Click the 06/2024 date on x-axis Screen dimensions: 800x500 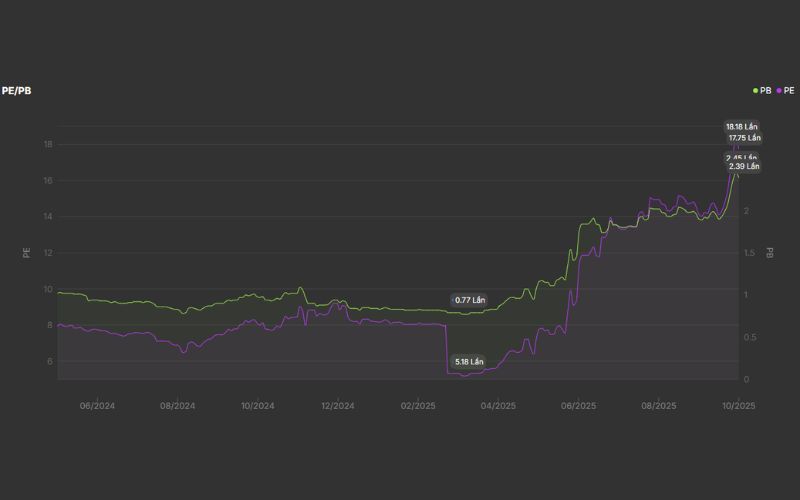pyautogui.click(x=97, y=406)
